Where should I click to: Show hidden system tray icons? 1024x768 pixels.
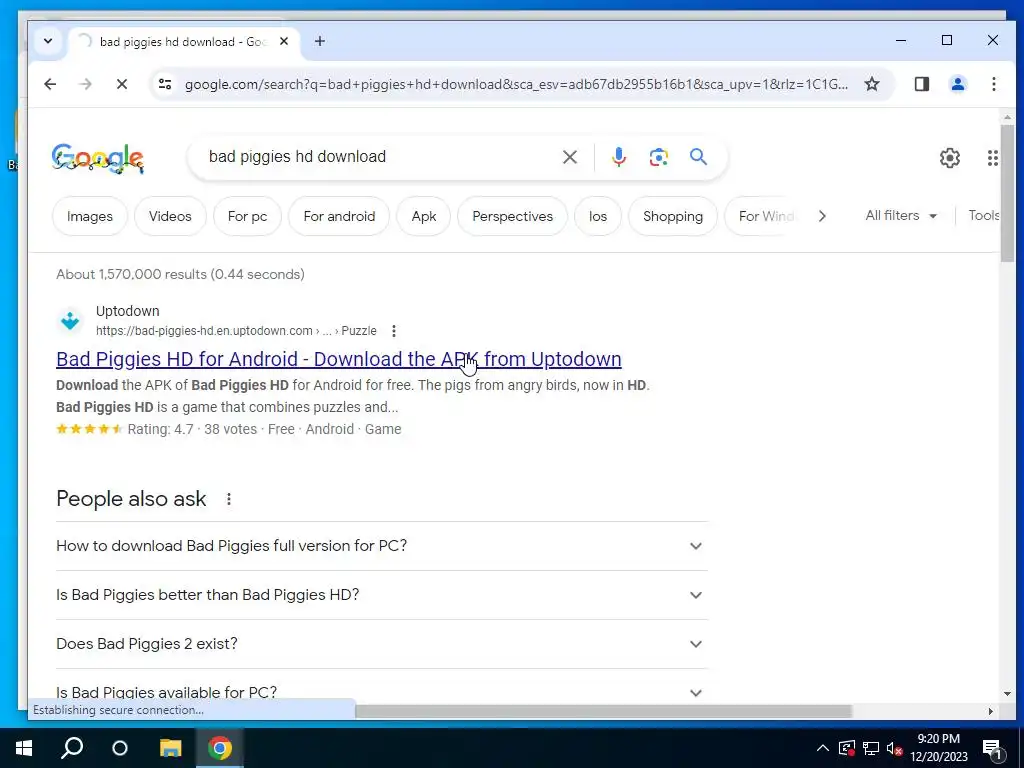click(822, 748)
